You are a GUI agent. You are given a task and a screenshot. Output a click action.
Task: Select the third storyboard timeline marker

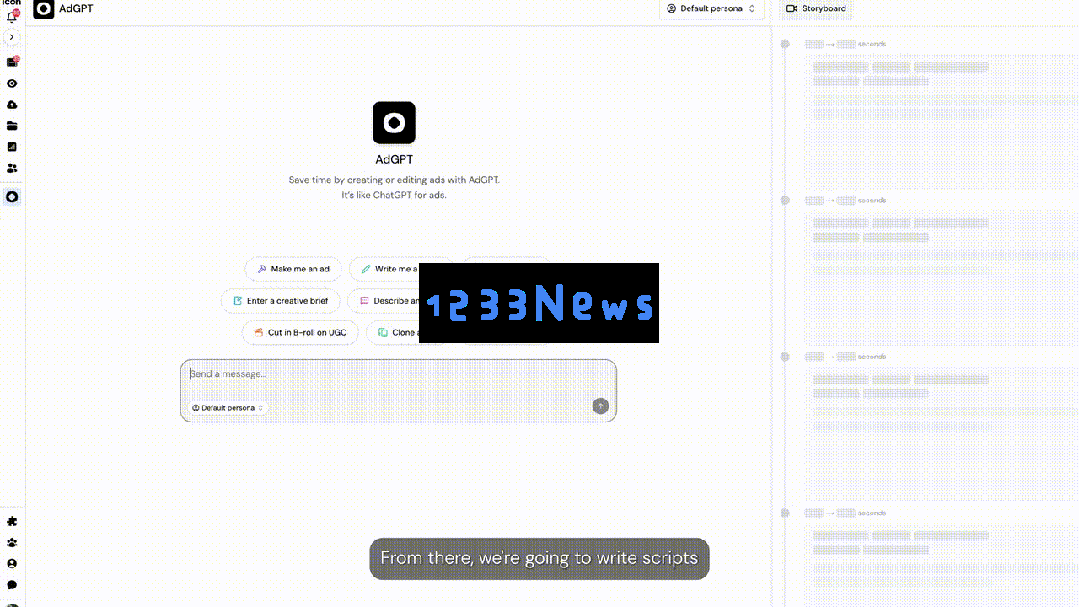[785, 356]
